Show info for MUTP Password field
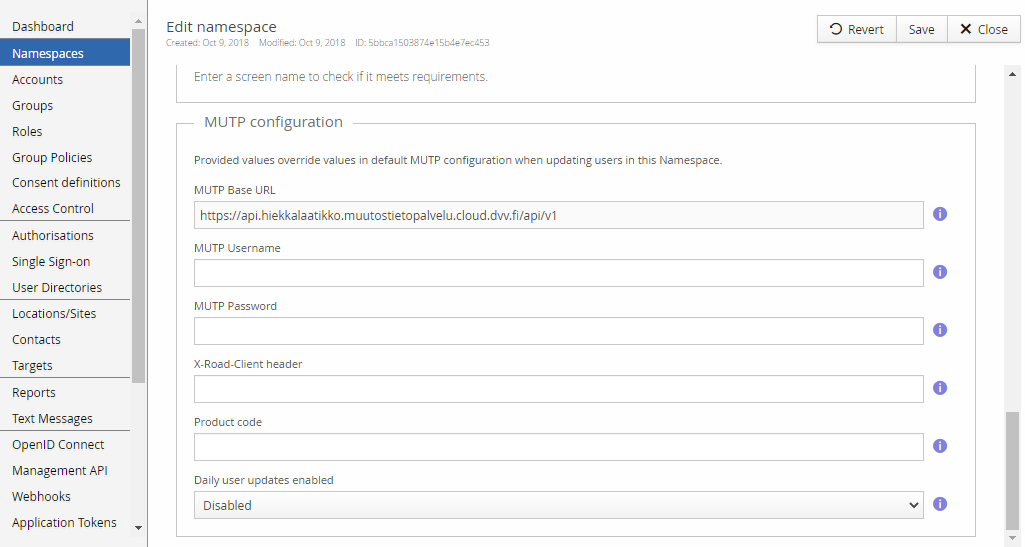The image size is (1025, 547). (940, 330)
